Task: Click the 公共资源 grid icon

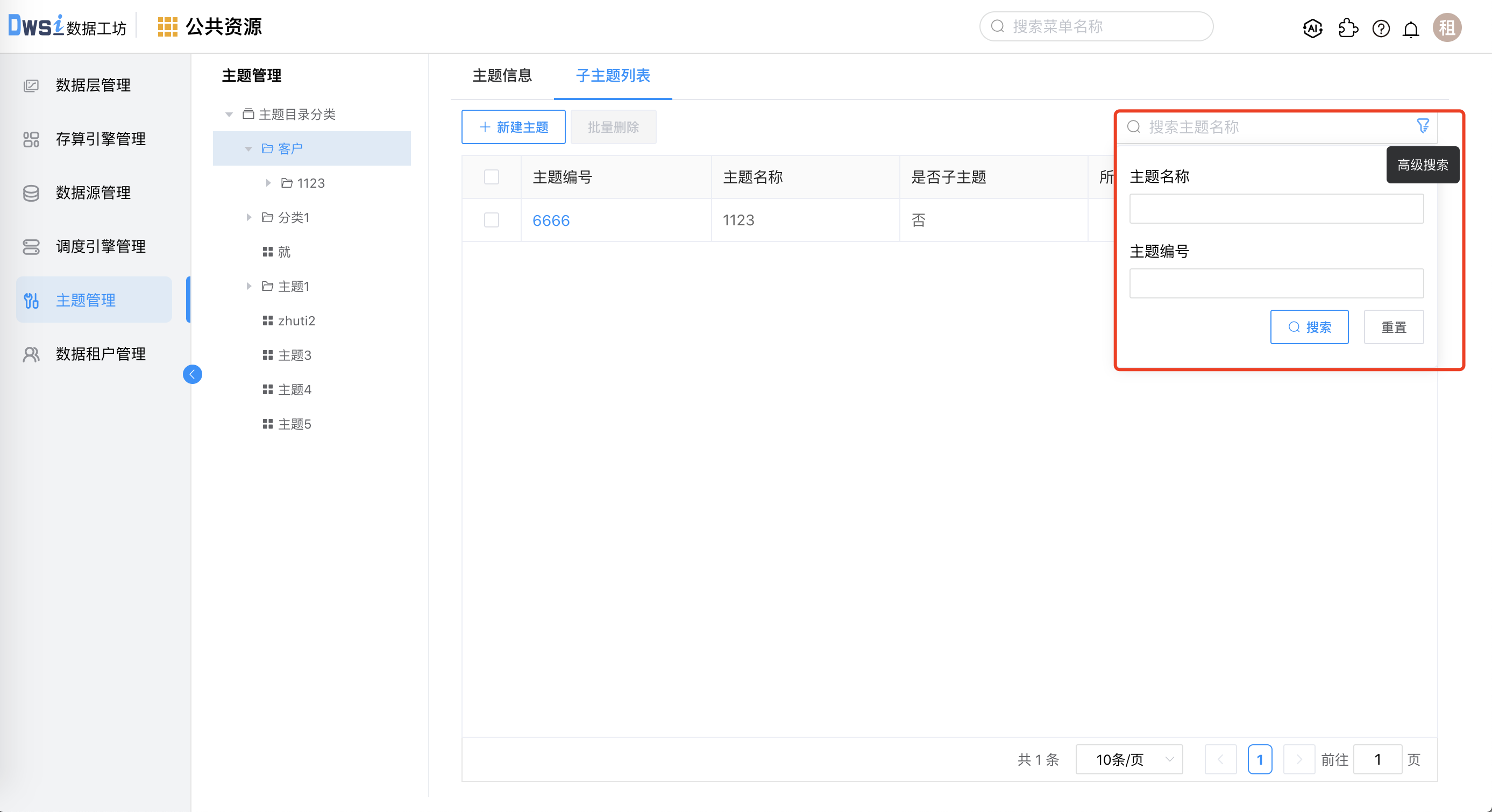Action: pyautogui.click(x=167, y=26)
